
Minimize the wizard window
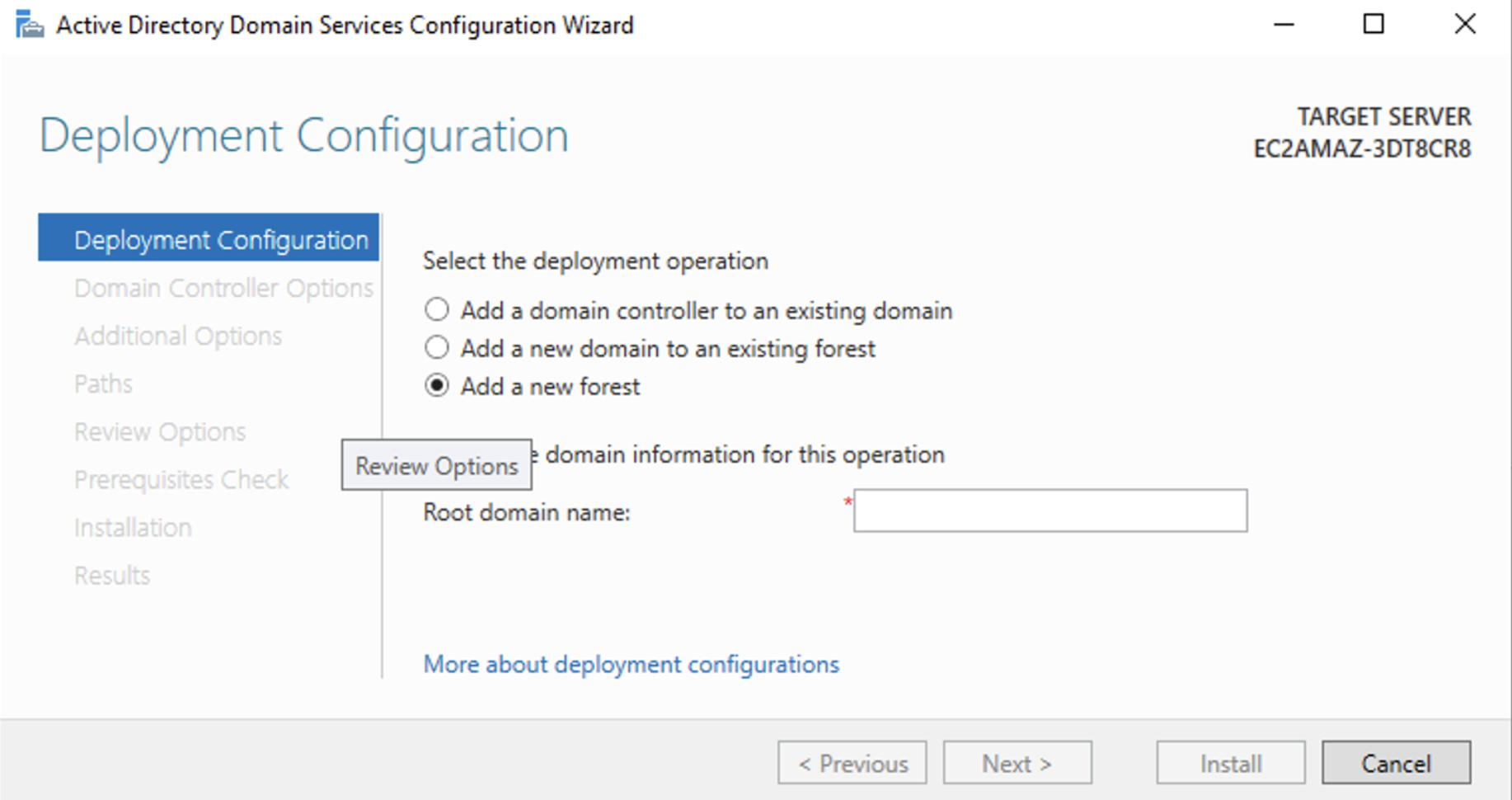tap(1284, 25)
